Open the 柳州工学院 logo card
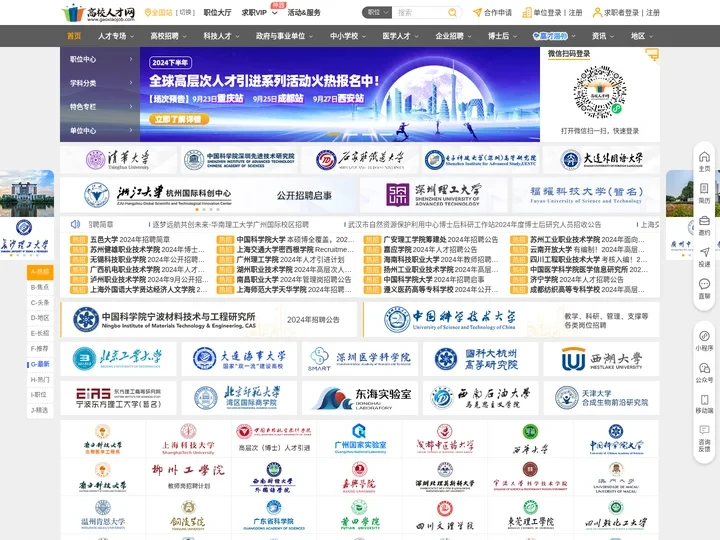720x540 pixels. tap(188, 476)
